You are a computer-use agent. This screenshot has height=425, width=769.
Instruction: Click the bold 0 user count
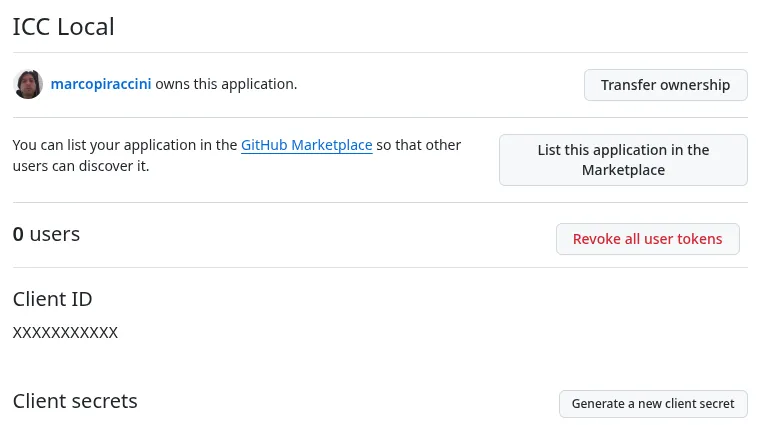pos(18,235)
